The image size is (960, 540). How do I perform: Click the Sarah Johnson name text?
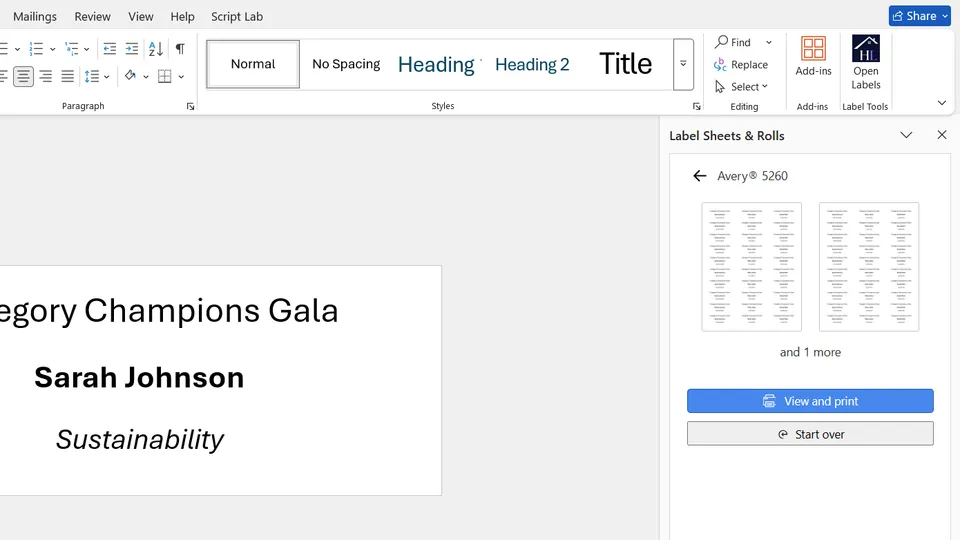tap(139, 378)
